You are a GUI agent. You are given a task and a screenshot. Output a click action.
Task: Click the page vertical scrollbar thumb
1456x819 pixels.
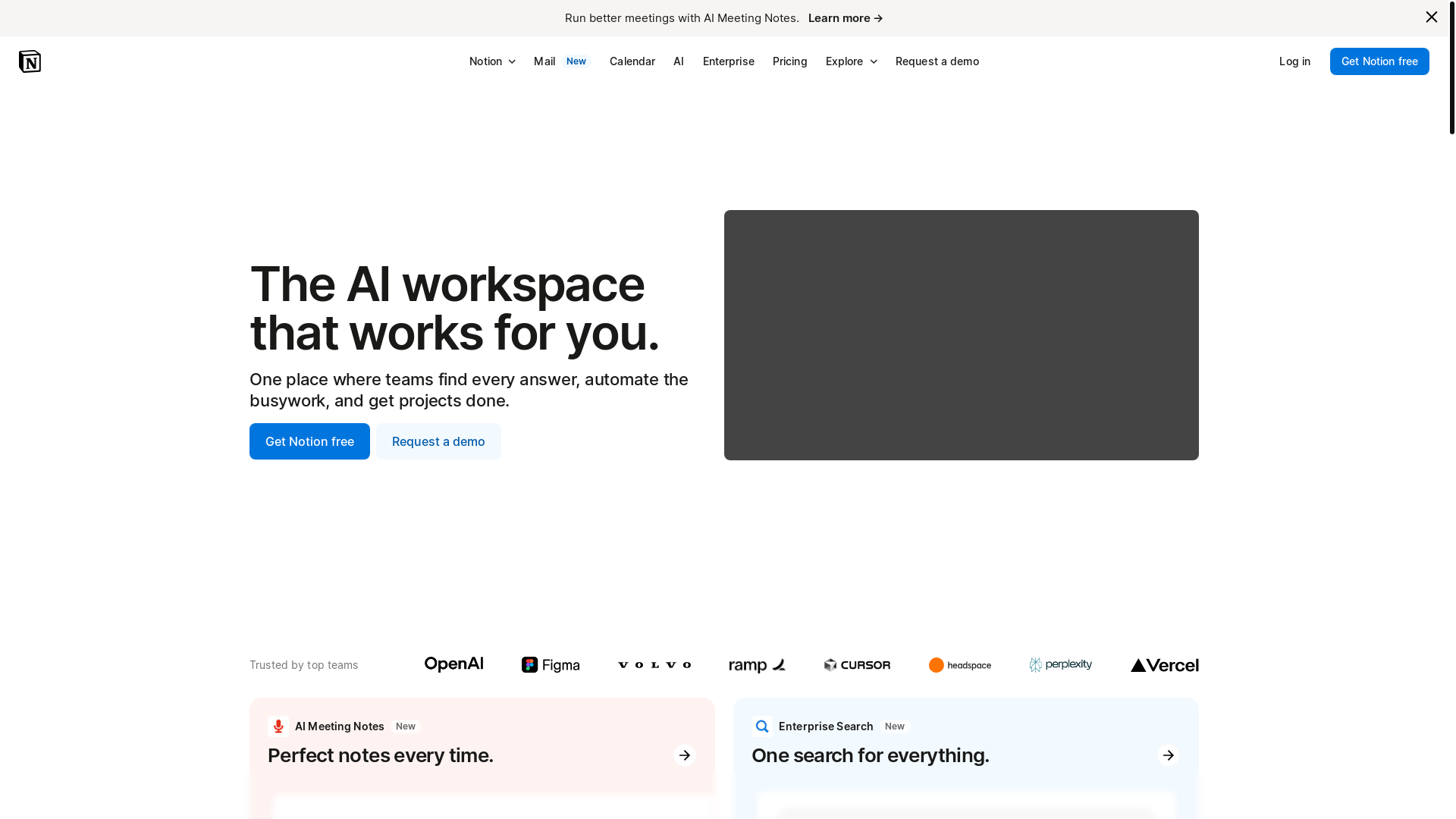(x=1452, y=67)
